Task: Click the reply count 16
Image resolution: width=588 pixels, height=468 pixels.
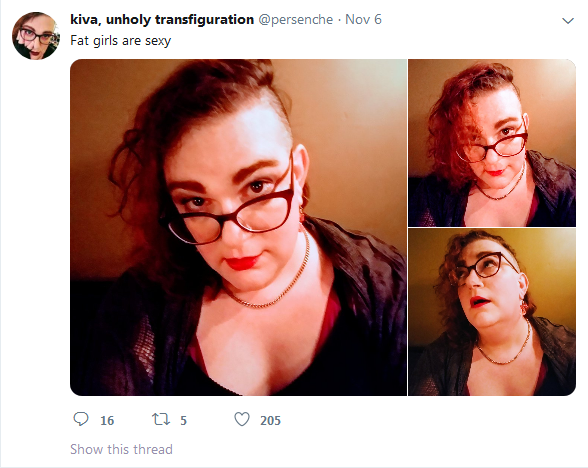Action: 107,420
